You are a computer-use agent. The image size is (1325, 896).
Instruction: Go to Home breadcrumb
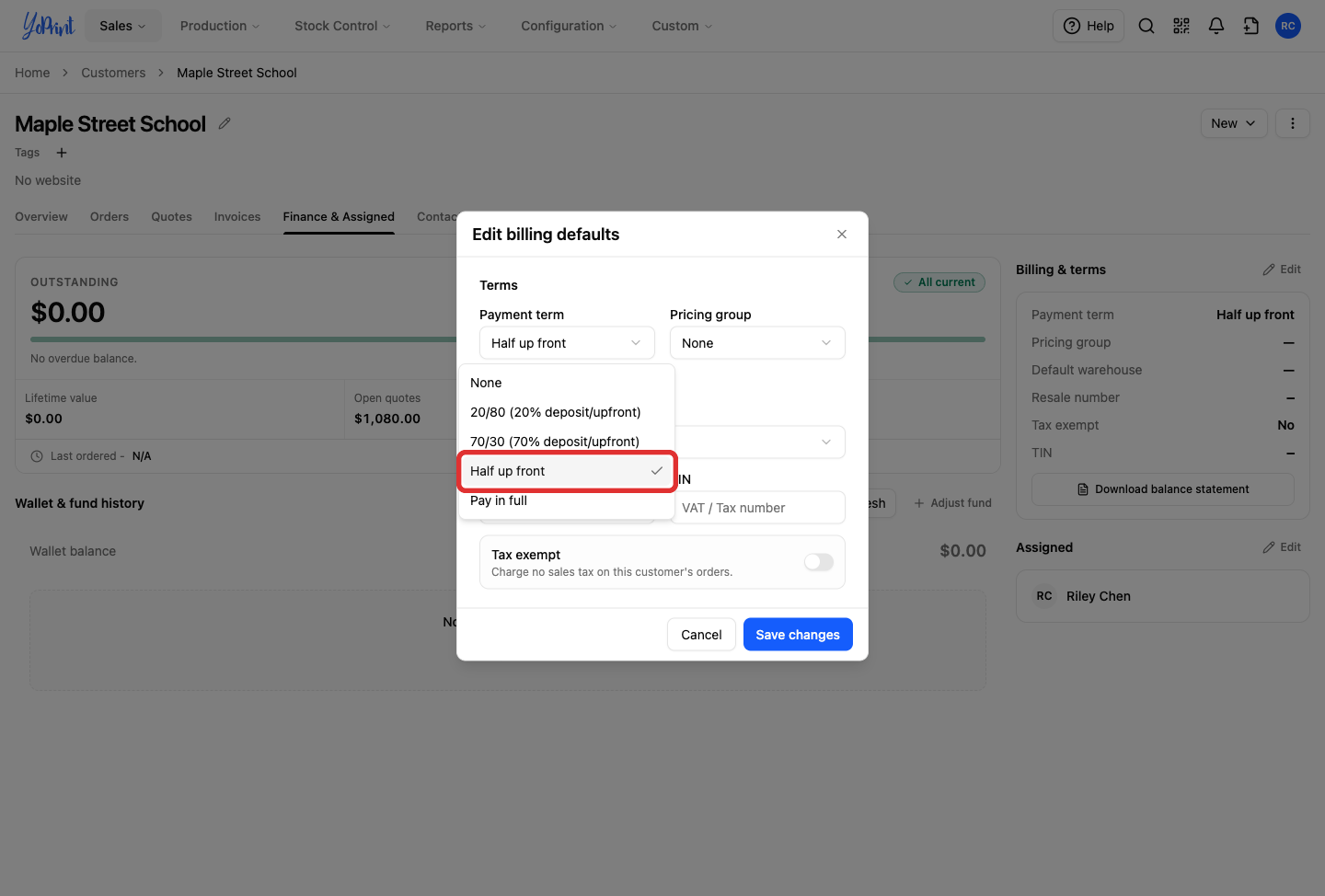coord(32,73)
